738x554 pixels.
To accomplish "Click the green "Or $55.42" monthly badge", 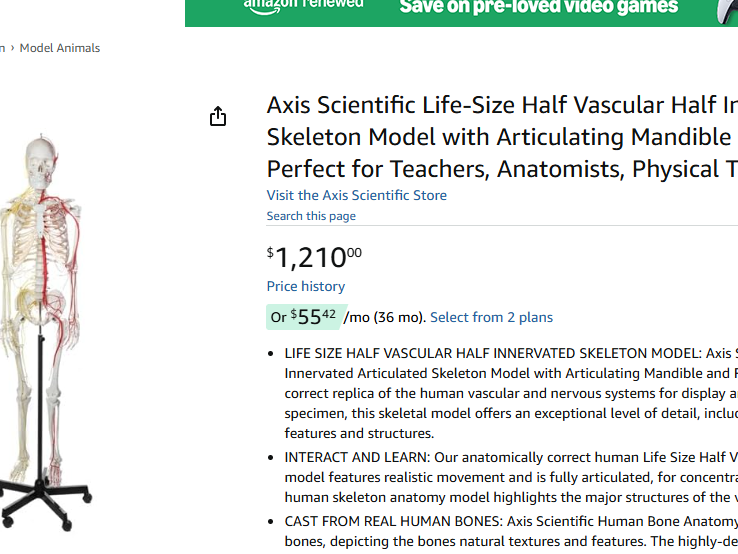I will click(x=305, y=317).
